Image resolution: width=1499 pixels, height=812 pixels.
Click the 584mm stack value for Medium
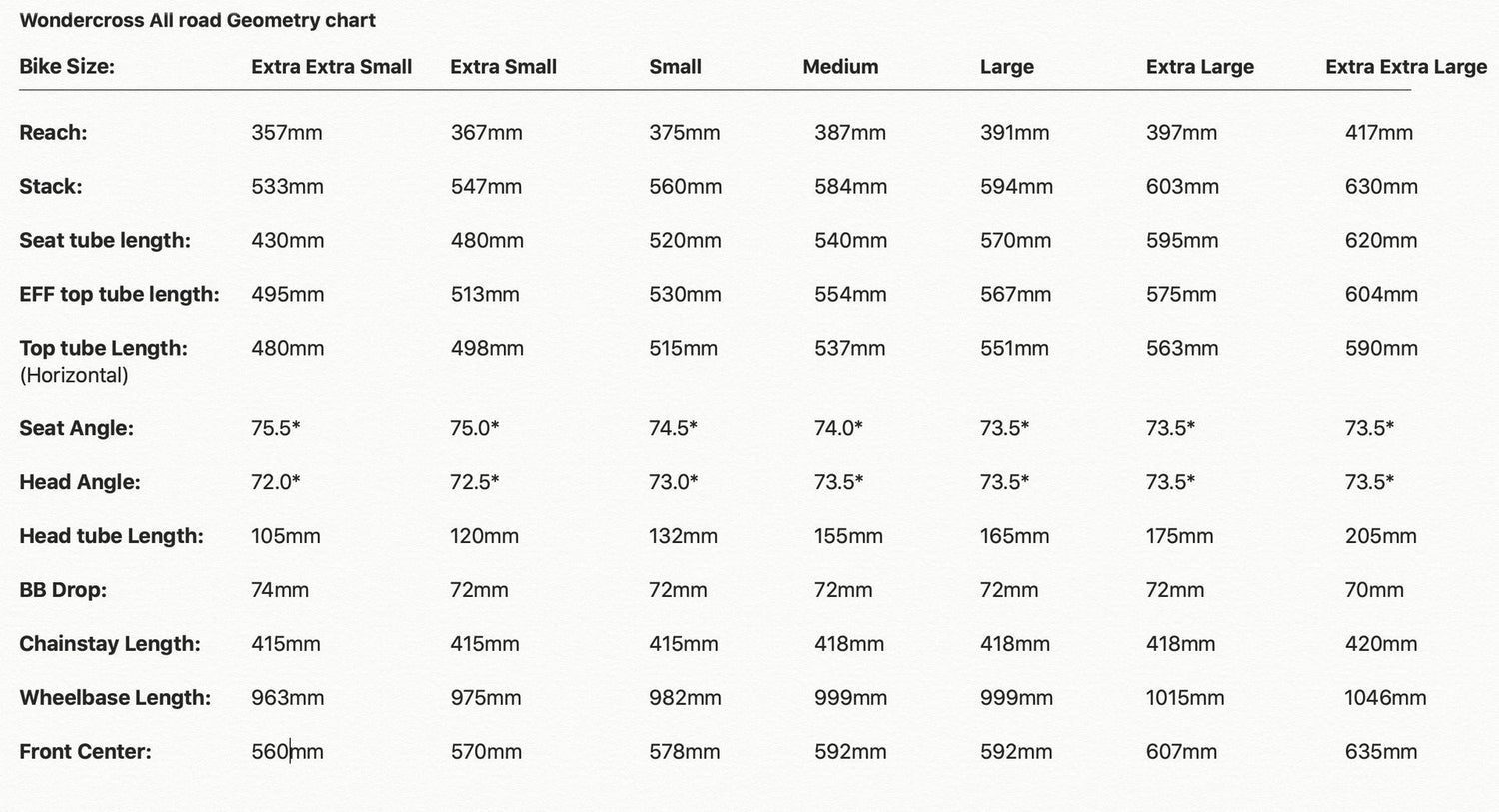[x=850, y=187]
